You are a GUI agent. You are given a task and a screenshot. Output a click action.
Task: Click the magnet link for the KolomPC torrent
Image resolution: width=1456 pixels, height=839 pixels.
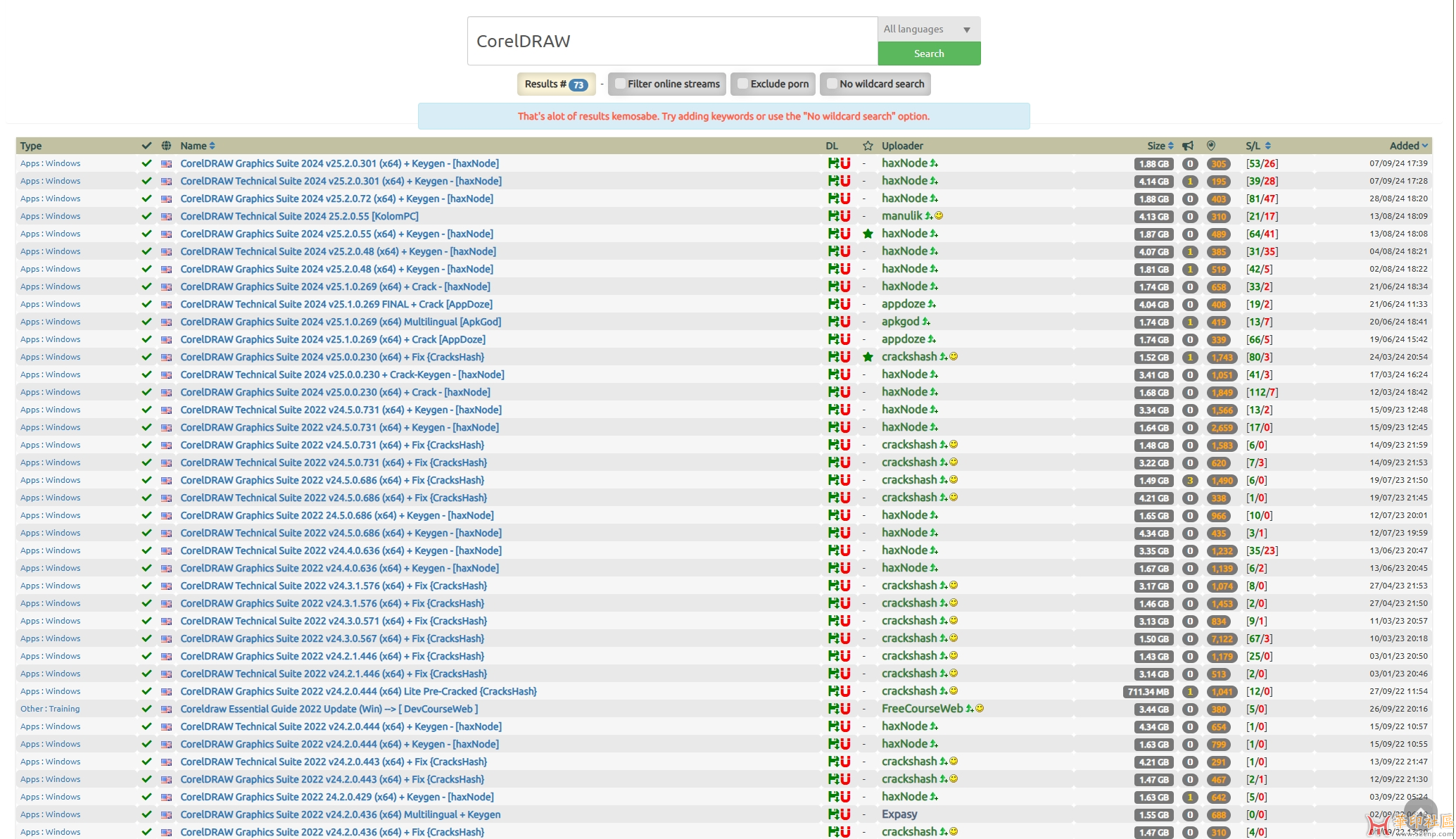pos(845,216)
